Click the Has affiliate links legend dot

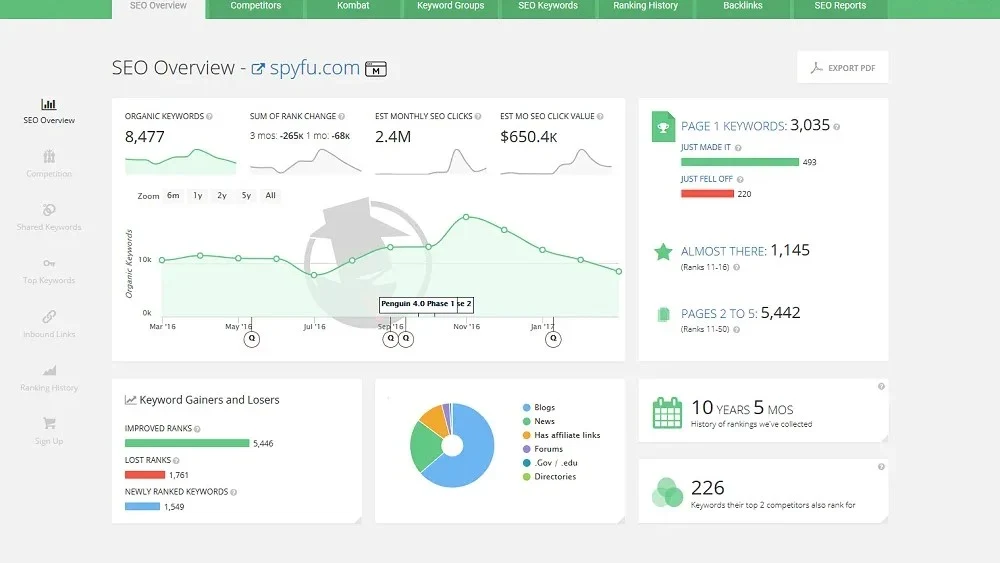[x=527, y=435]
